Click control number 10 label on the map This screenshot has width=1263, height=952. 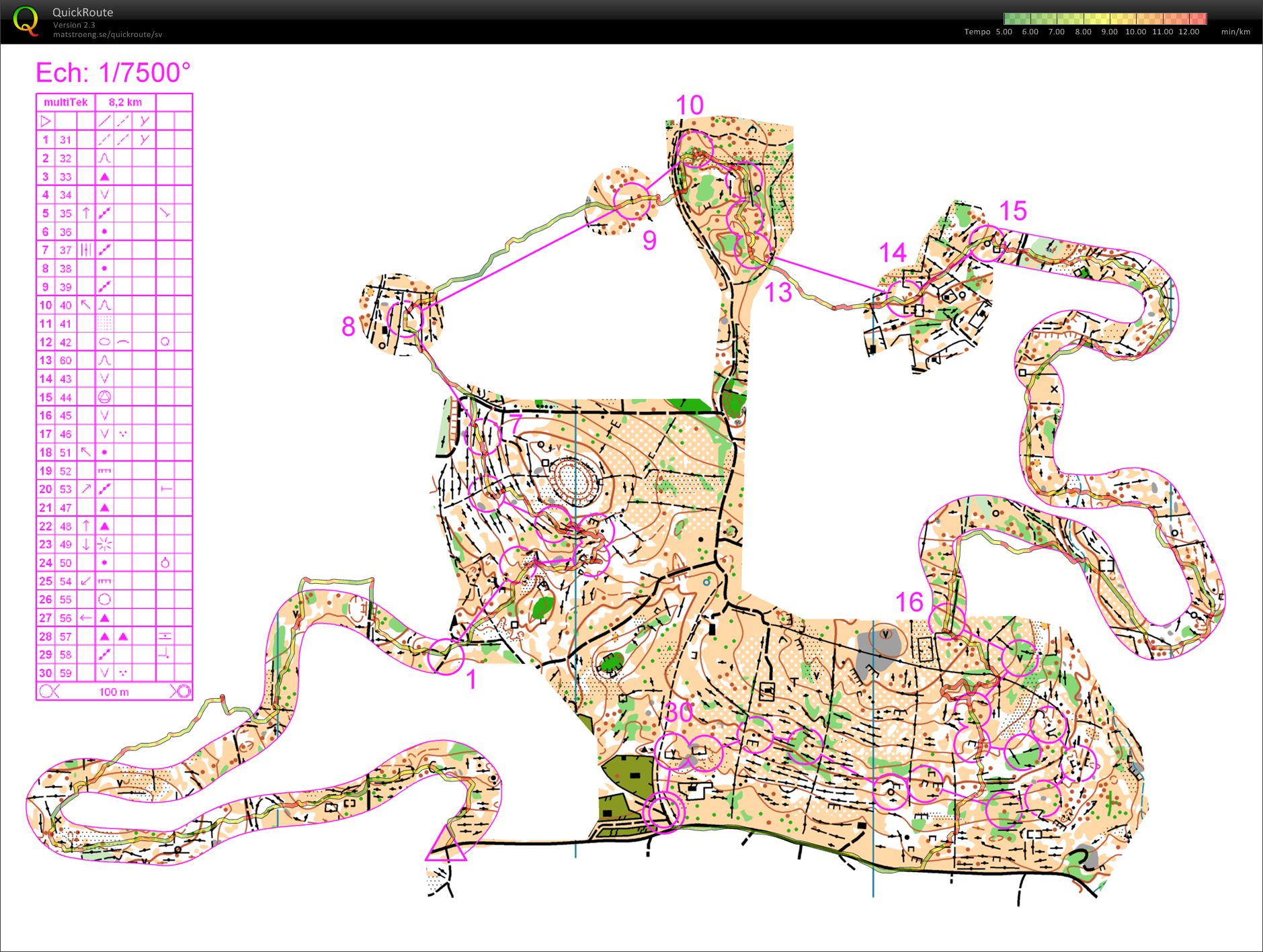(690, 105)
